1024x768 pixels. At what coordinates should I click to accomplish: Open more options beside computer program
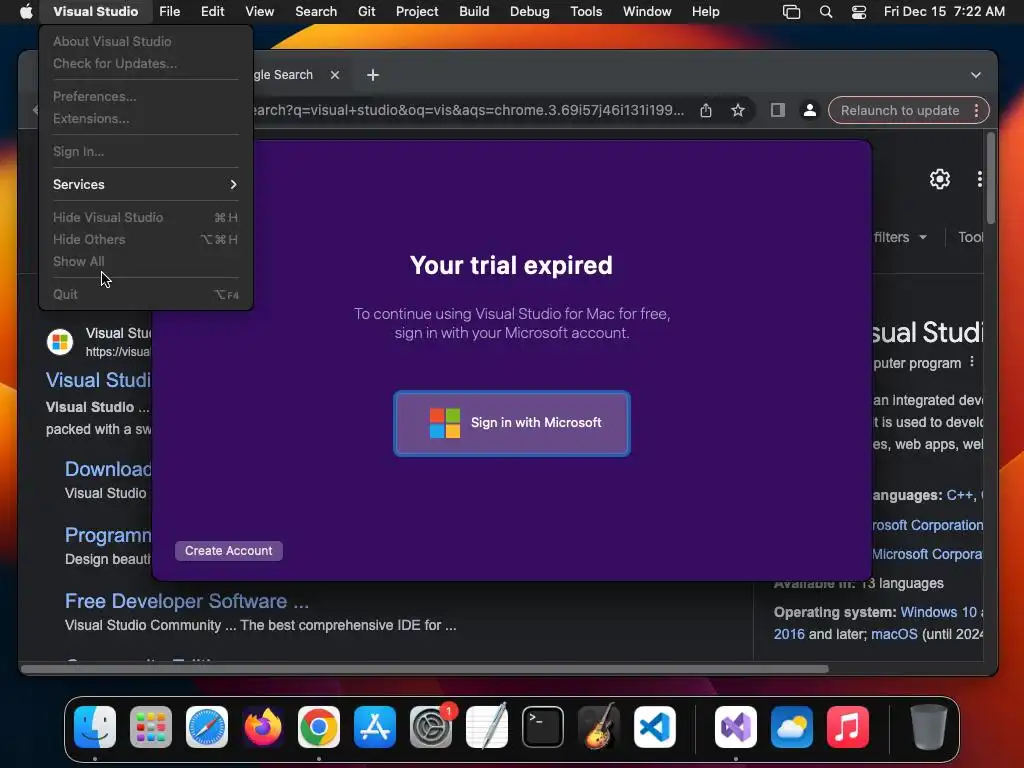(972, 362)
